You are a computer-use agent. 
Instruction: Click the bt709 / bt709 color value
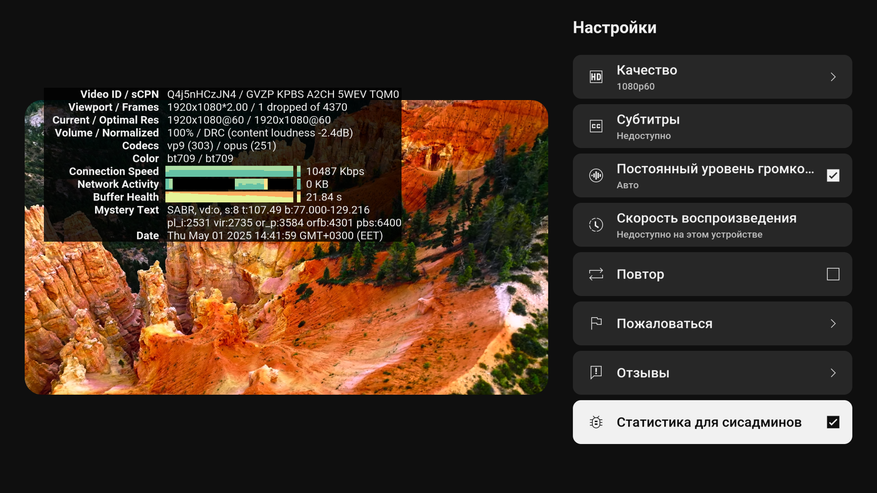200,158
